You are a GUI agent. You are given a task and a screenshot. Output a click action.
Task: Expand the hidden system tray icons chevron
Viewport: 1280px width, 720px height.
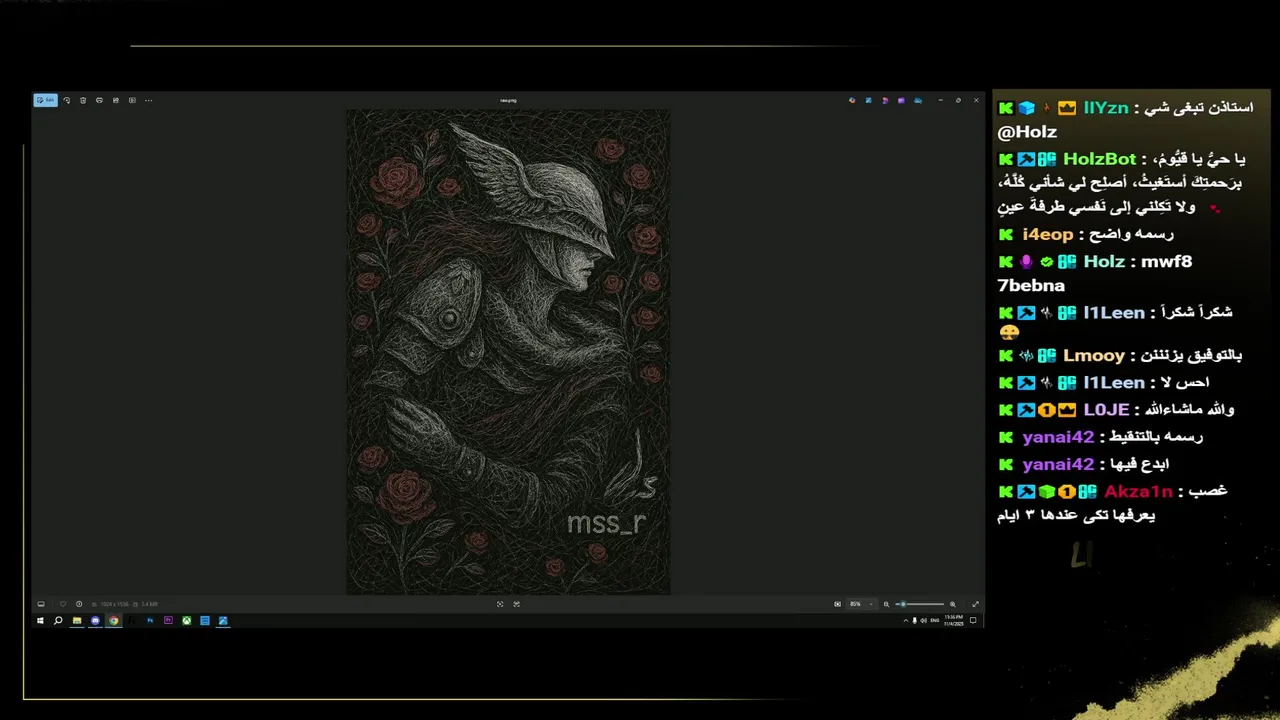906,621
